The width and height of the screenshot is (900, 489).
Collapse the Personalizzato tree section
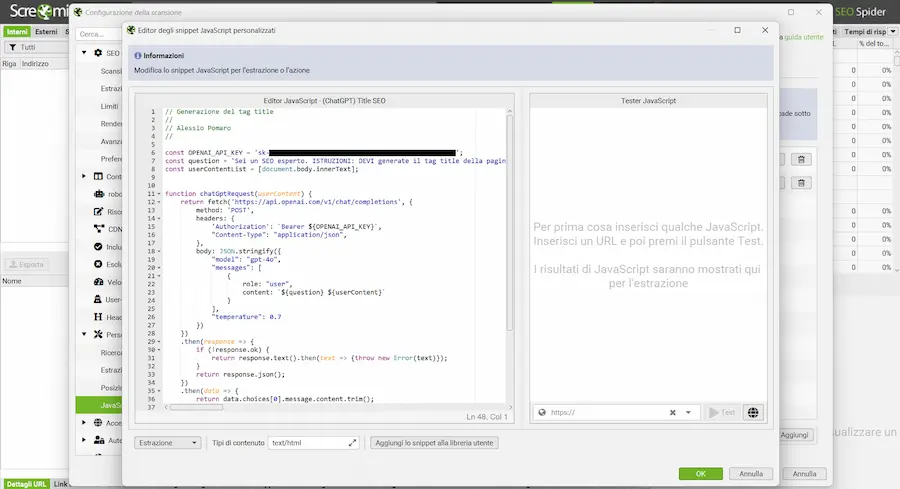tap(84, 334)
